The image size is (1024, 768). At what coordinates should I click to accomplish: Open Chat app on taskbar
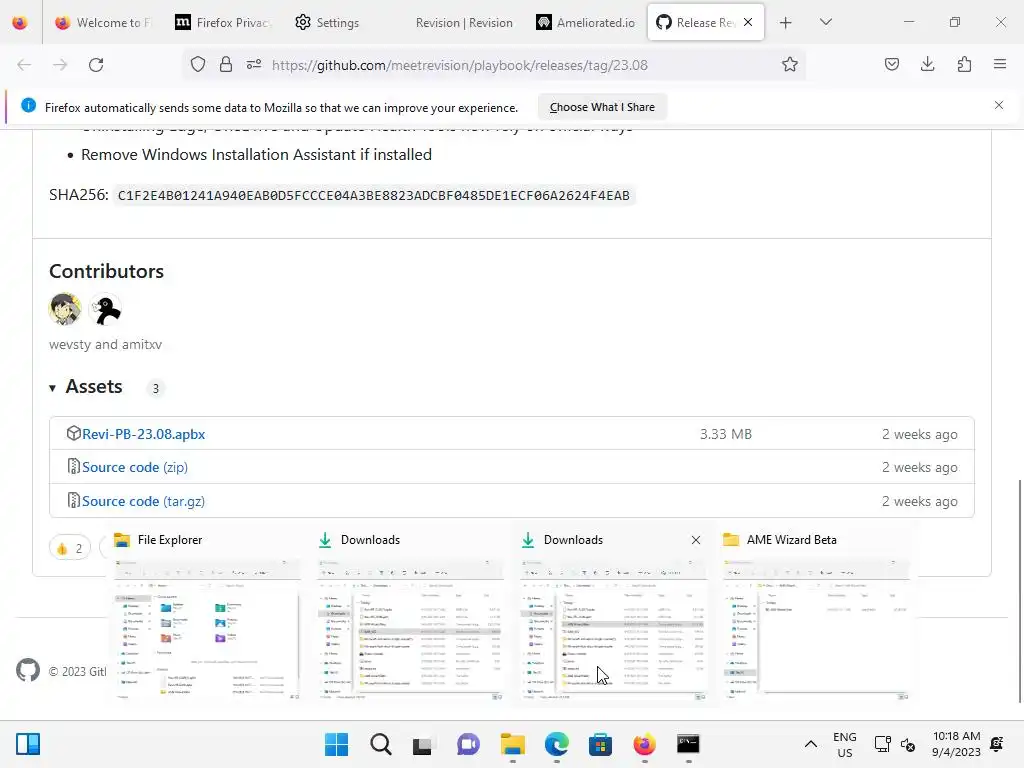[x=468, y=744]
